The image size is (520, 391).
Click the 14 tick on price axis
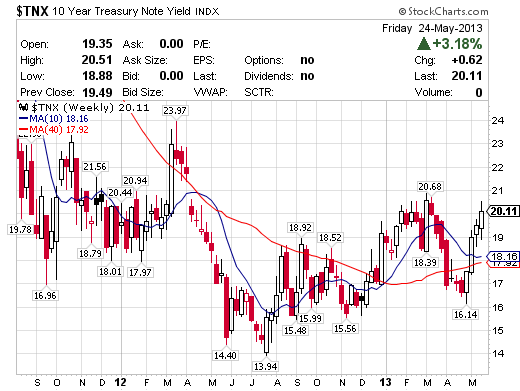coord(498,353)
